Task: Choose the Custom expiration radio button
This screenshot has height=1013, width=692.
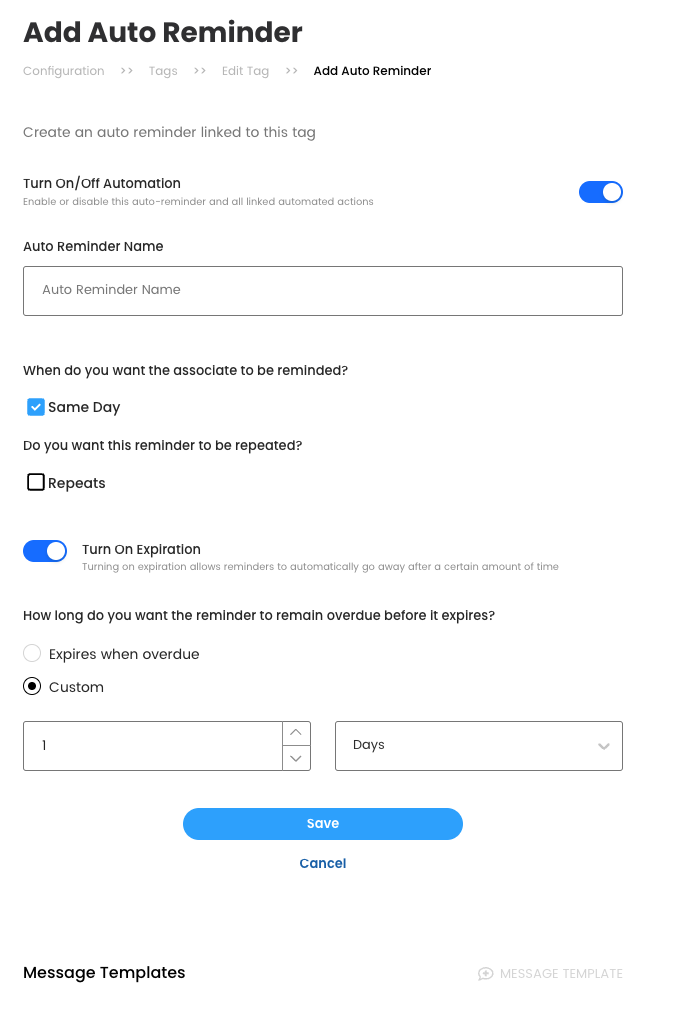Action: pyautogui.click(x=32, y=687)
